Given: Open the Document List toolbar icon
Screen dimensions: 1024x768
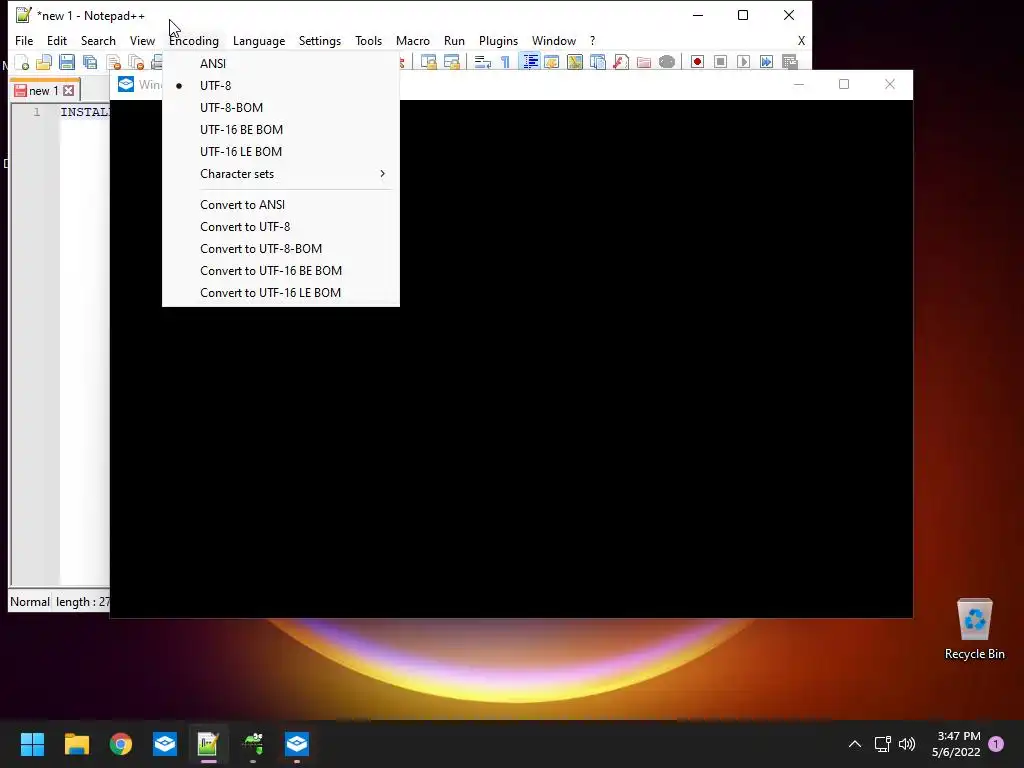Looking at the screenshot, I should (x=598, y=62).
